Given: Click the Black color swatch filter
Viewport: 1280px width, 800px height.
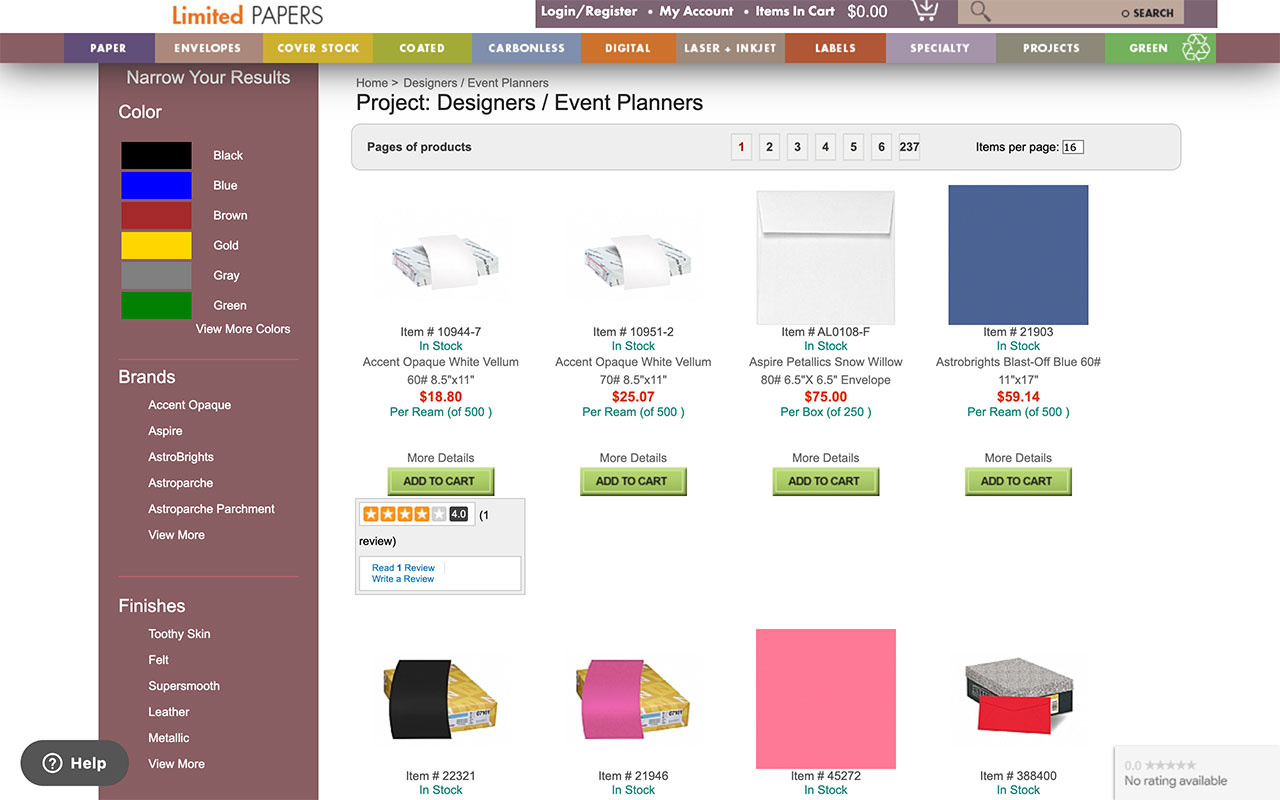Looking at the screenshot, I should (x=156, y=155).
